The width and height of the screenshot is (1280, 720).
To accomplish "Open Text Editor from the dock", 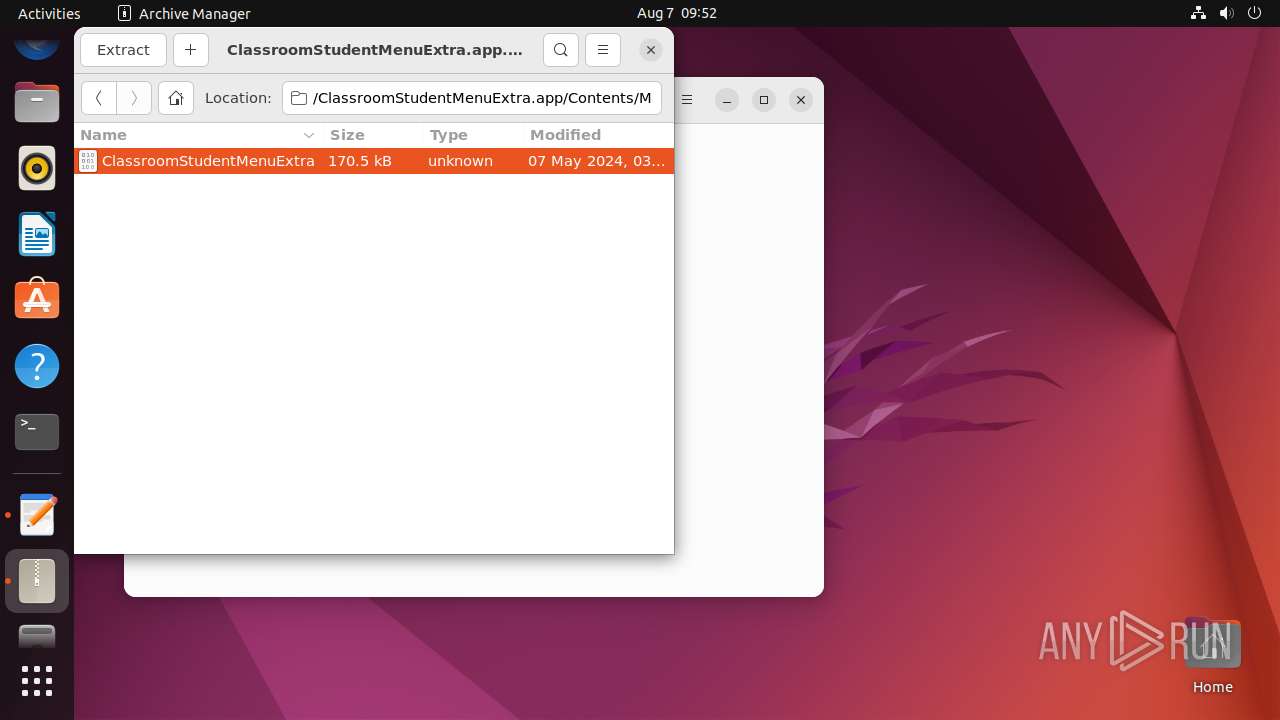I will pyautogui.click(x=37, y=515).
